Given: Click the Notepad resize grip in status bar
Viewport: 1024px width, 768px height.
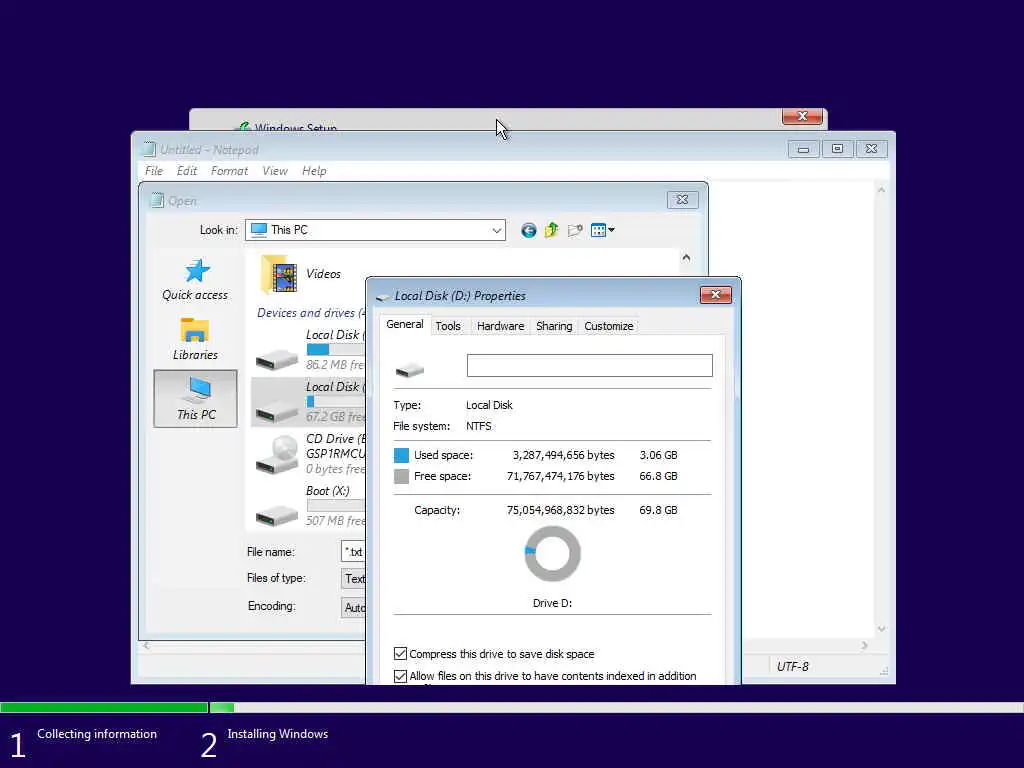Looking at the screenshot, I should (x=884, y=671).
